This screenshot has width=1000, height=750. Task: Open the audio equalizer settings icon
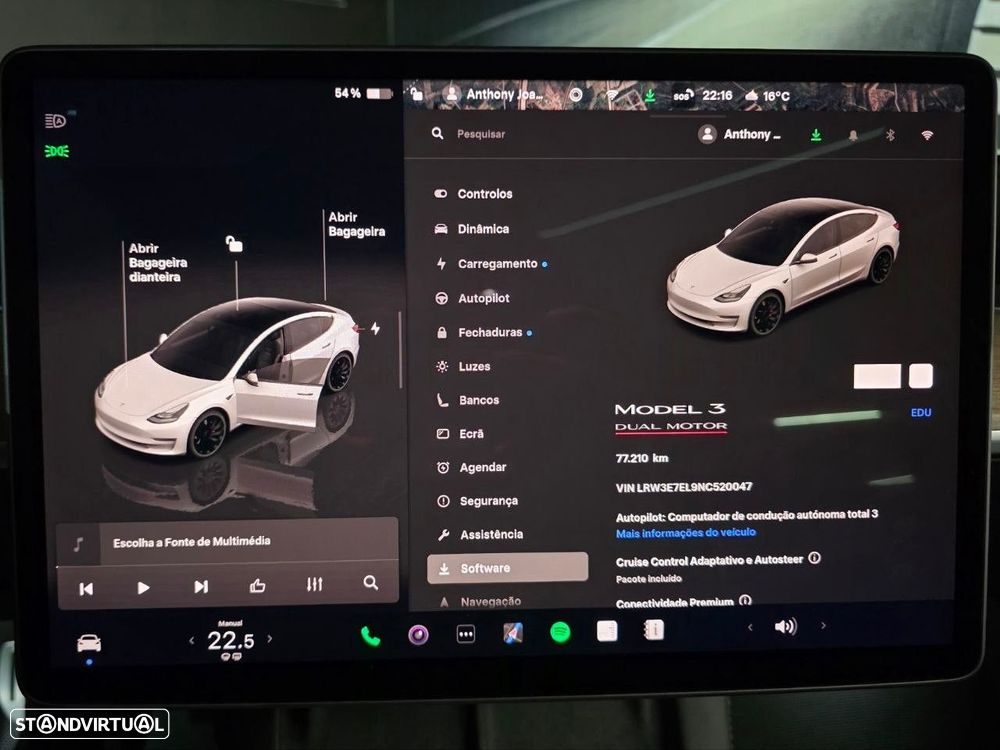tap(314, 584)
